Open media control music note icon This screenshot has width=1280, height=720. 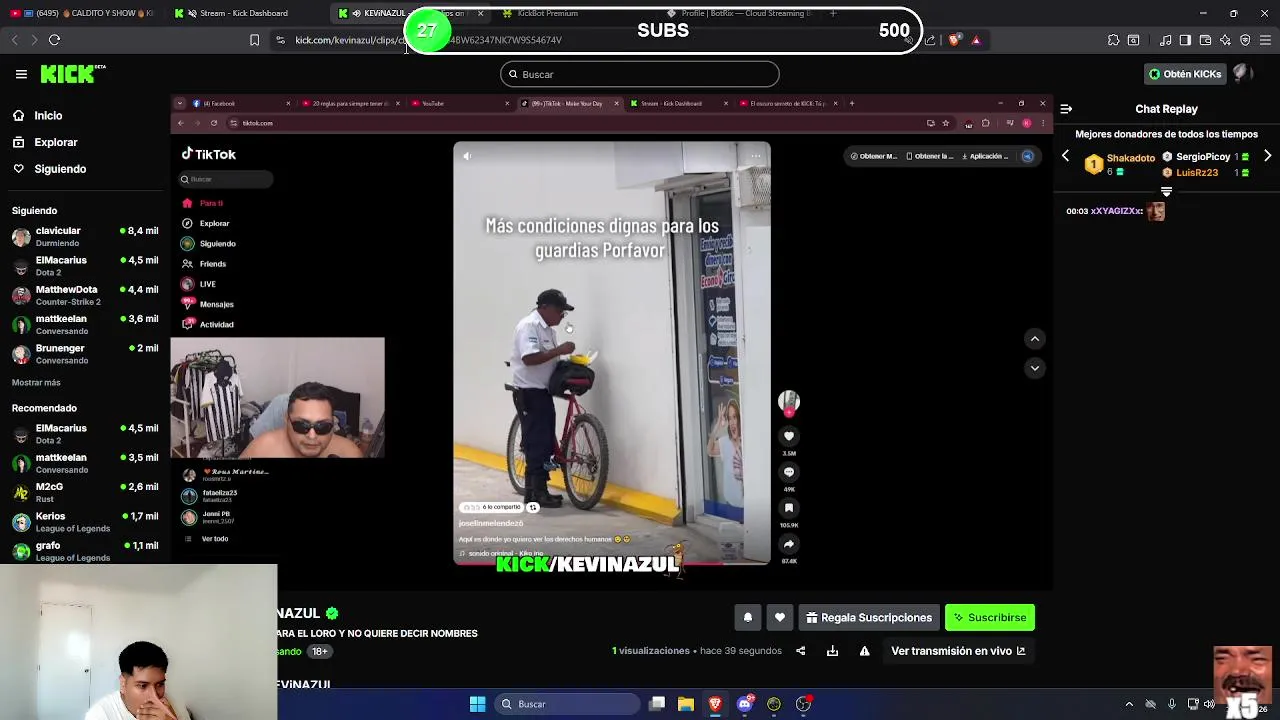1166,40
